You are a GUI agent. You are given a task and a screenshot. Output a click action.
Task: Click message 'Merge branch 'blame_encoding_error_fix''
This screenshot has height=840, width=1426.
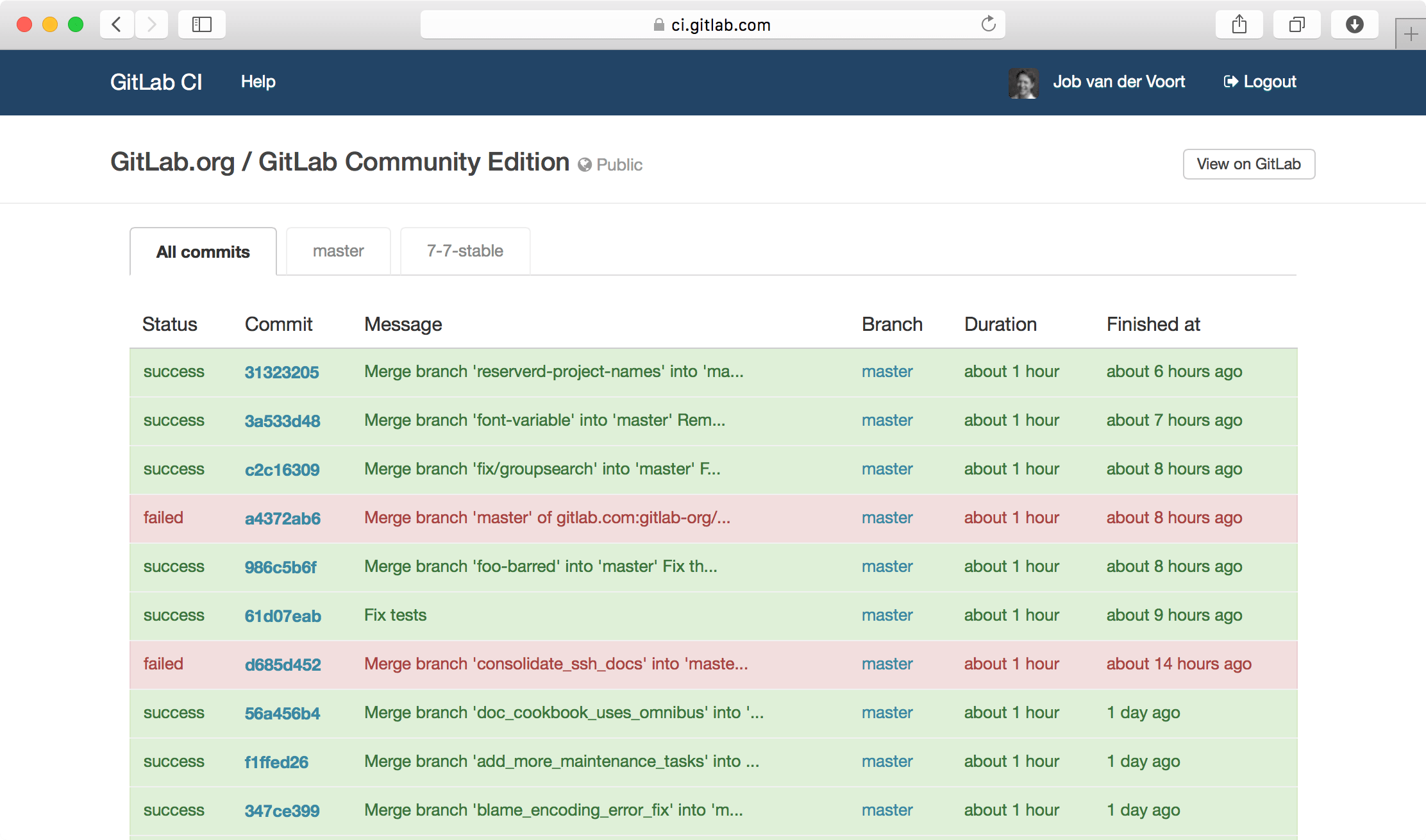[x=554, y=811]
